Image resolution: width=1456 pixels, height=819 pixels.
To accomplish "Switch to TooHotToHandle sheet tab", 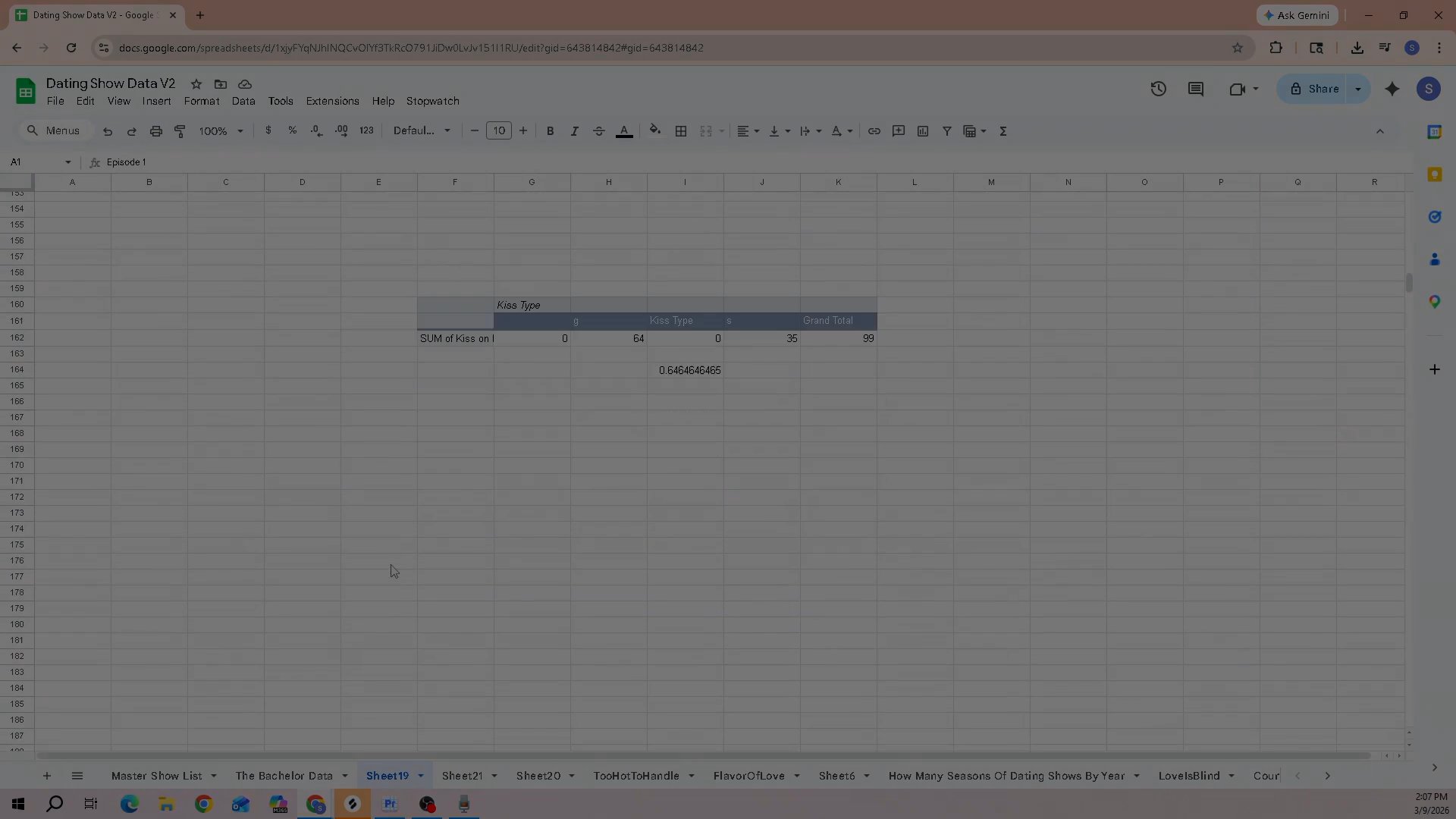I will (x=636, y=776).
